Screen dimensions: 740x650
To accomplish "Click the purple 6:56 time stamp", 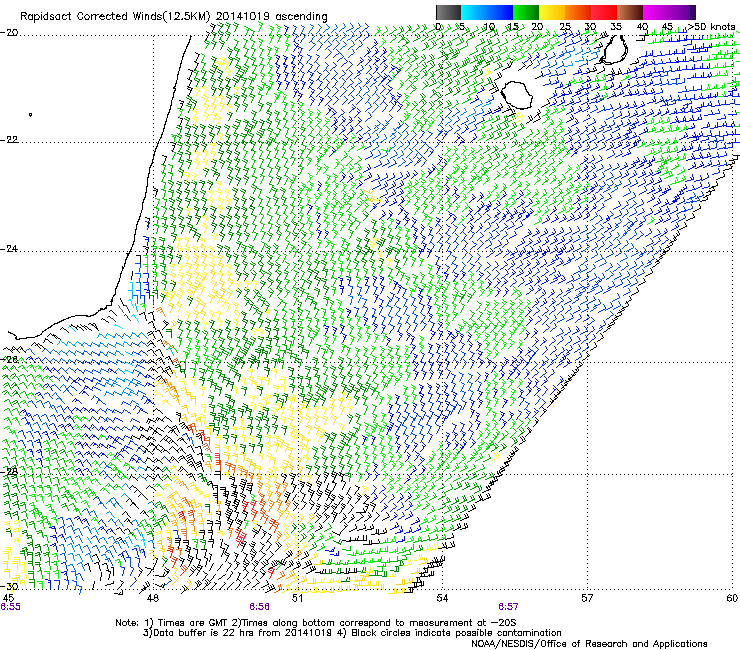I will click(260, 607).
